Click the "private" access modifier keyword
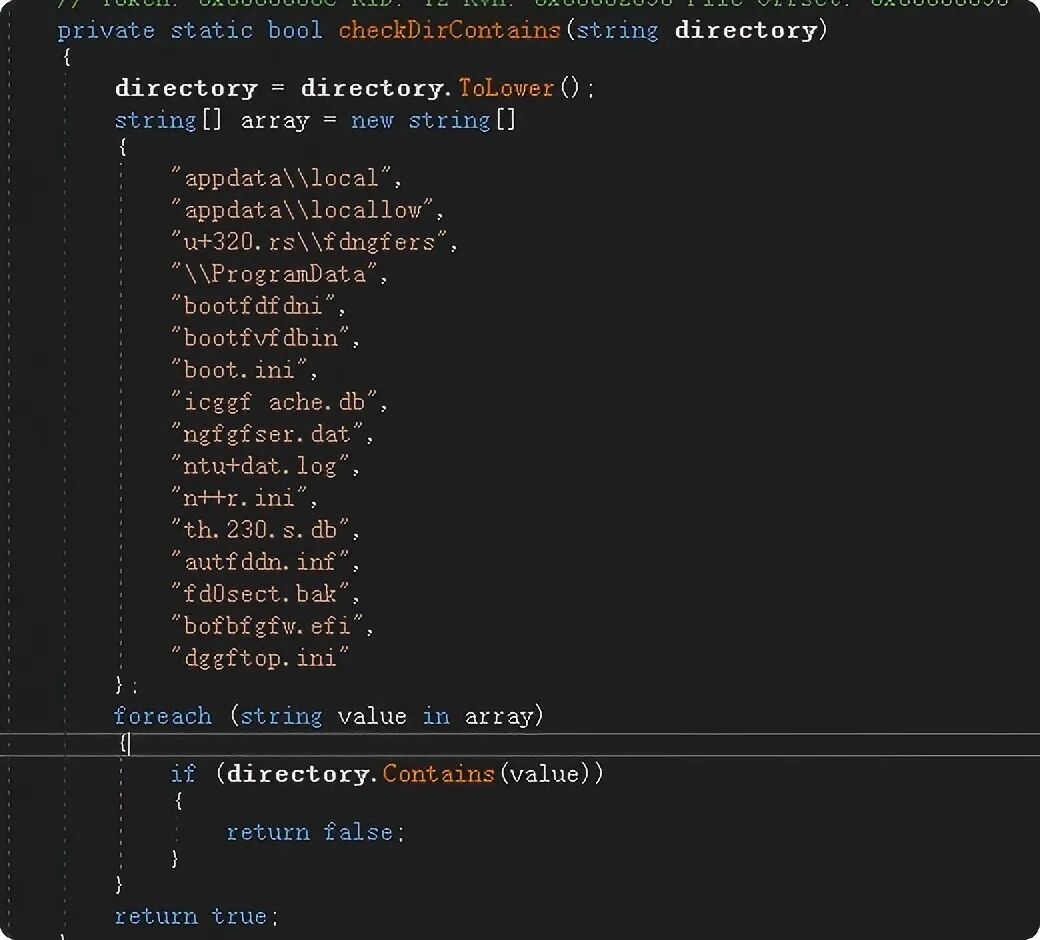Image resolution: width=1040 pixels, height=940 pixels. (105, 30)
